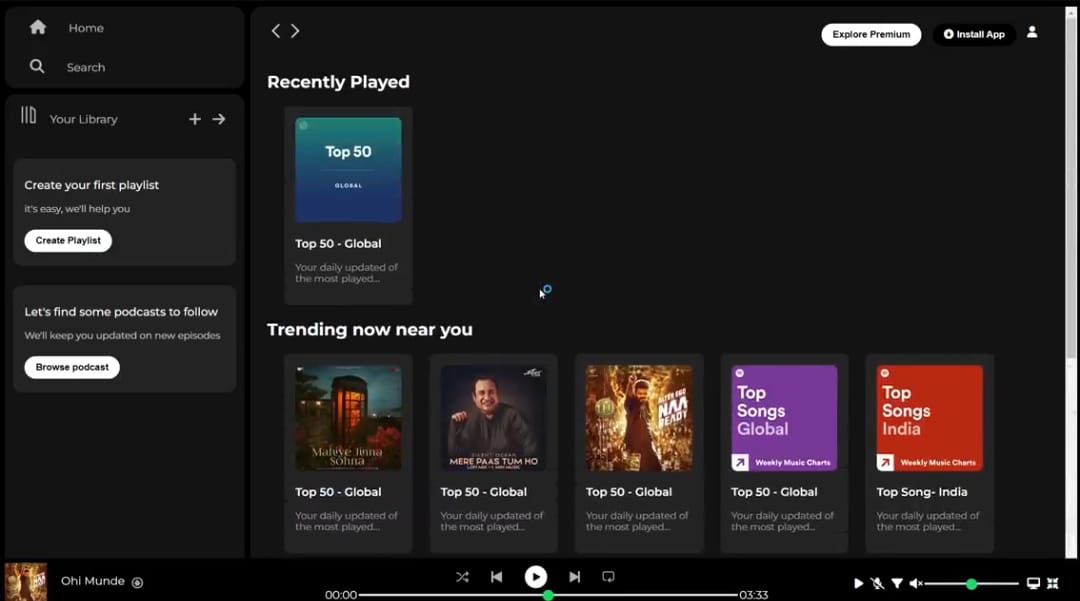The width and height of the screenshot is (1080, 601).
Task: Open the filter funnel icon
Action: coord(897,583)
